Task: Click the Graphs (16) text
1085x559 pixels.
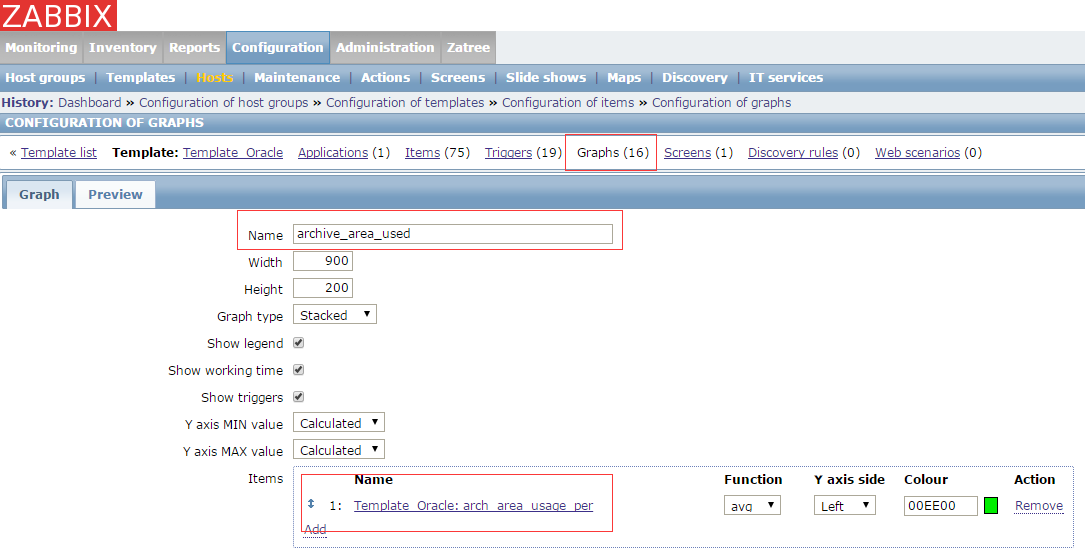Action: (x=613, y=152)
